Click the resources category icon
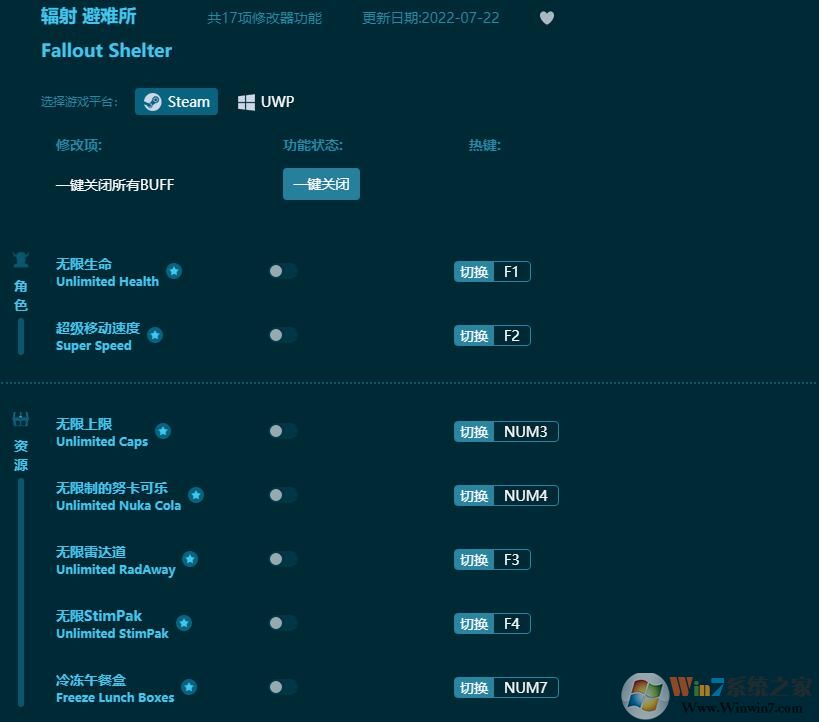Viewport: 819px width, 722px height. [21, 419]
